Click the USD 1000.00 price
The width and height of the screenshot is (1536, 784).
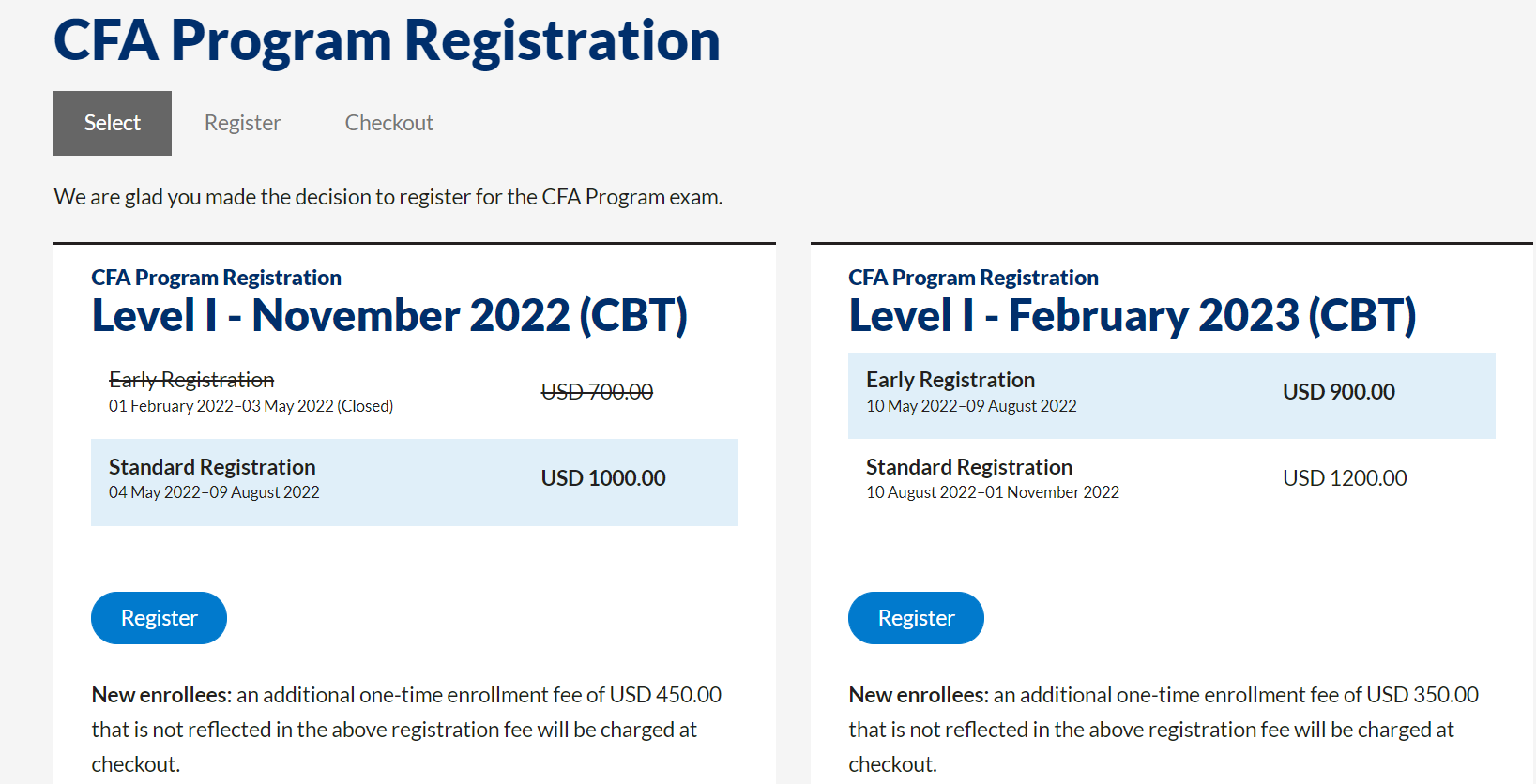(603, 478)
